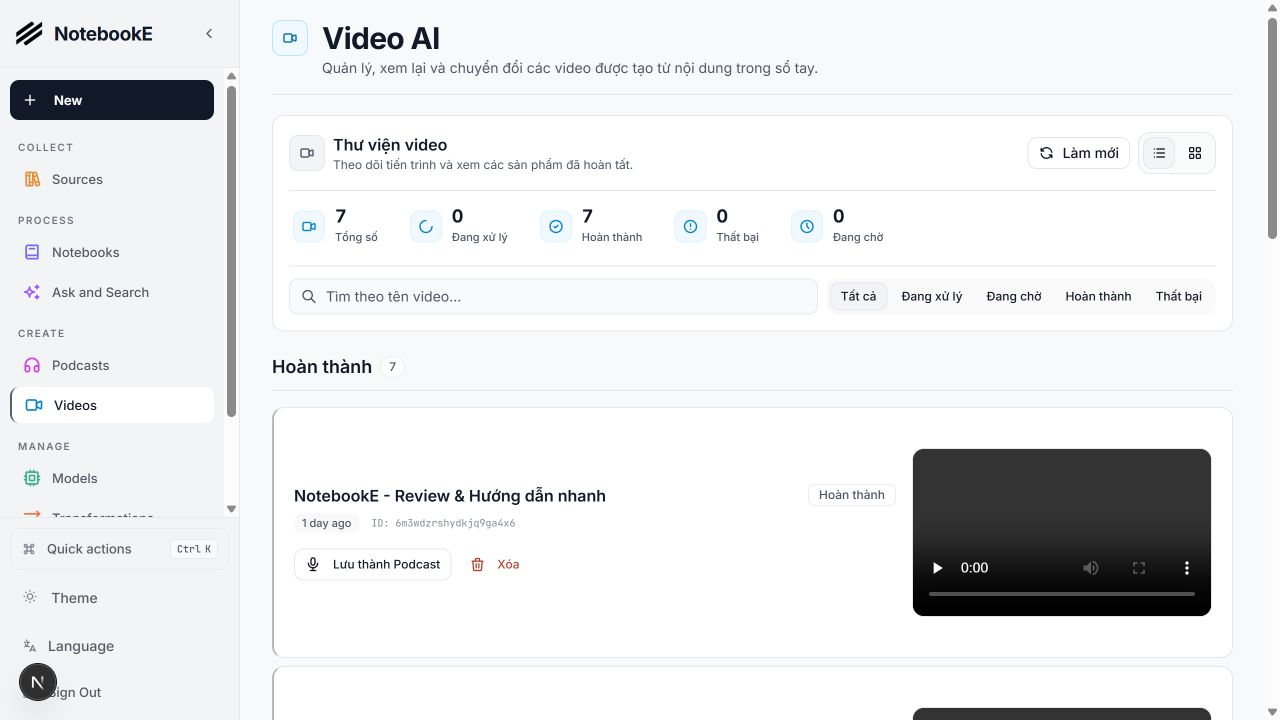Image resolution: width=1280 pixels, height=720 pixels.
Task: Filter videos by Đang xử lý
Action: click(x=932, y=296)
